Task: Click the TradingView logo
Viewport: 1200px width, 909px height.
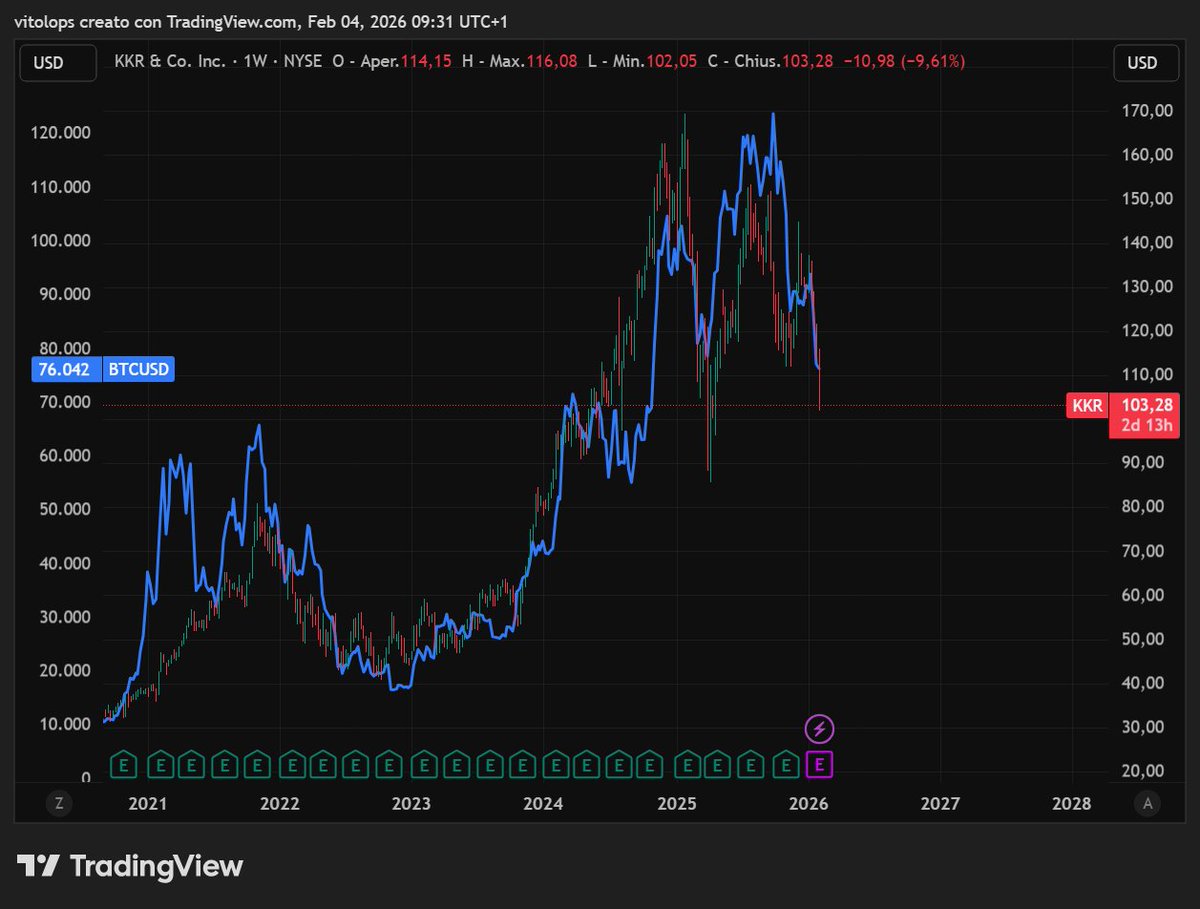Action: point(130,865)
